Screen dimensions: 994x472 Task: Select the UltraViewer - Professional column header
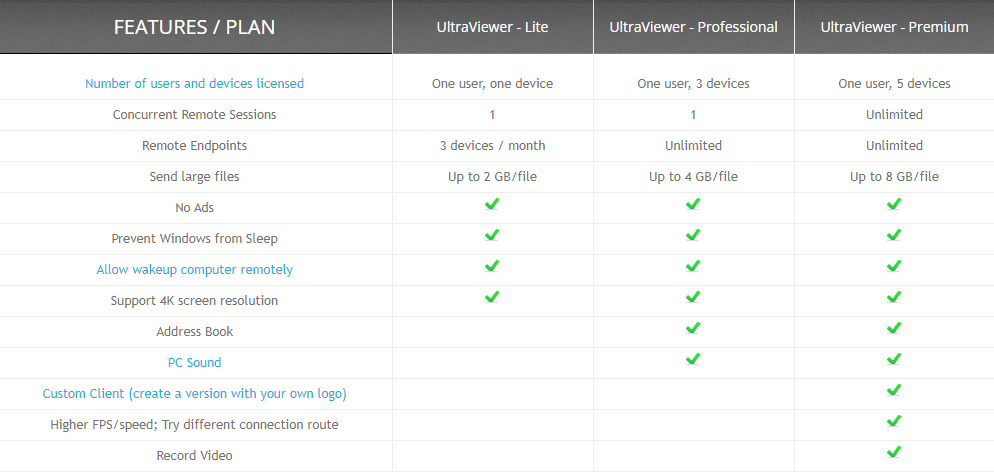click(x=693, y=27)
